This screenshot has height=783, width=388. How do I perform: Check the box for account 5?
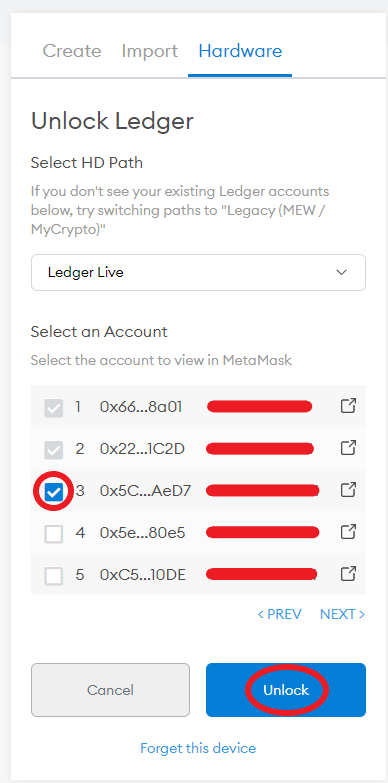point(53,576)
